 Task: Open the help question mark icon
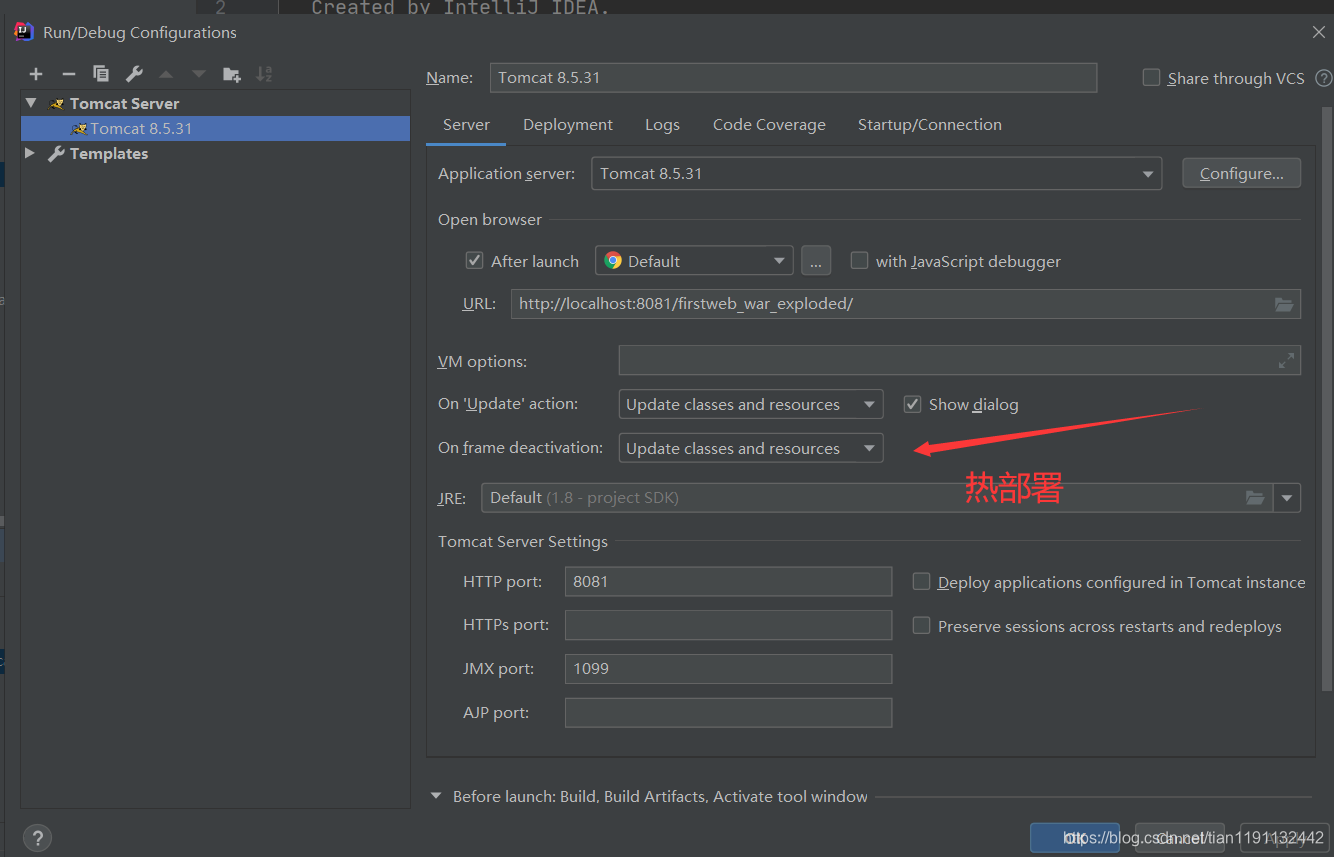point(36,838)
